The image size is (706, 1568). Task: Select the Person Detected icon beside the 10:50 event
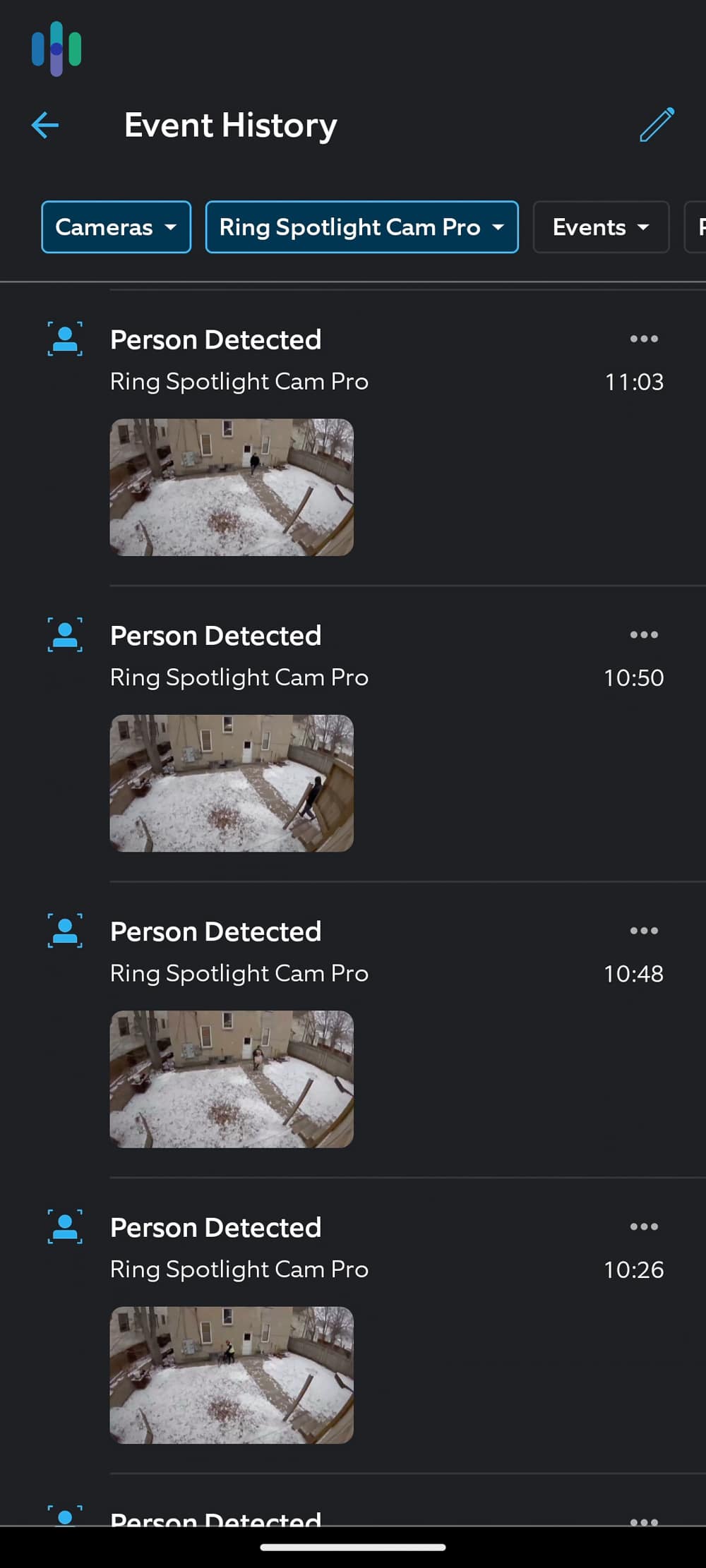coord(65,634)
